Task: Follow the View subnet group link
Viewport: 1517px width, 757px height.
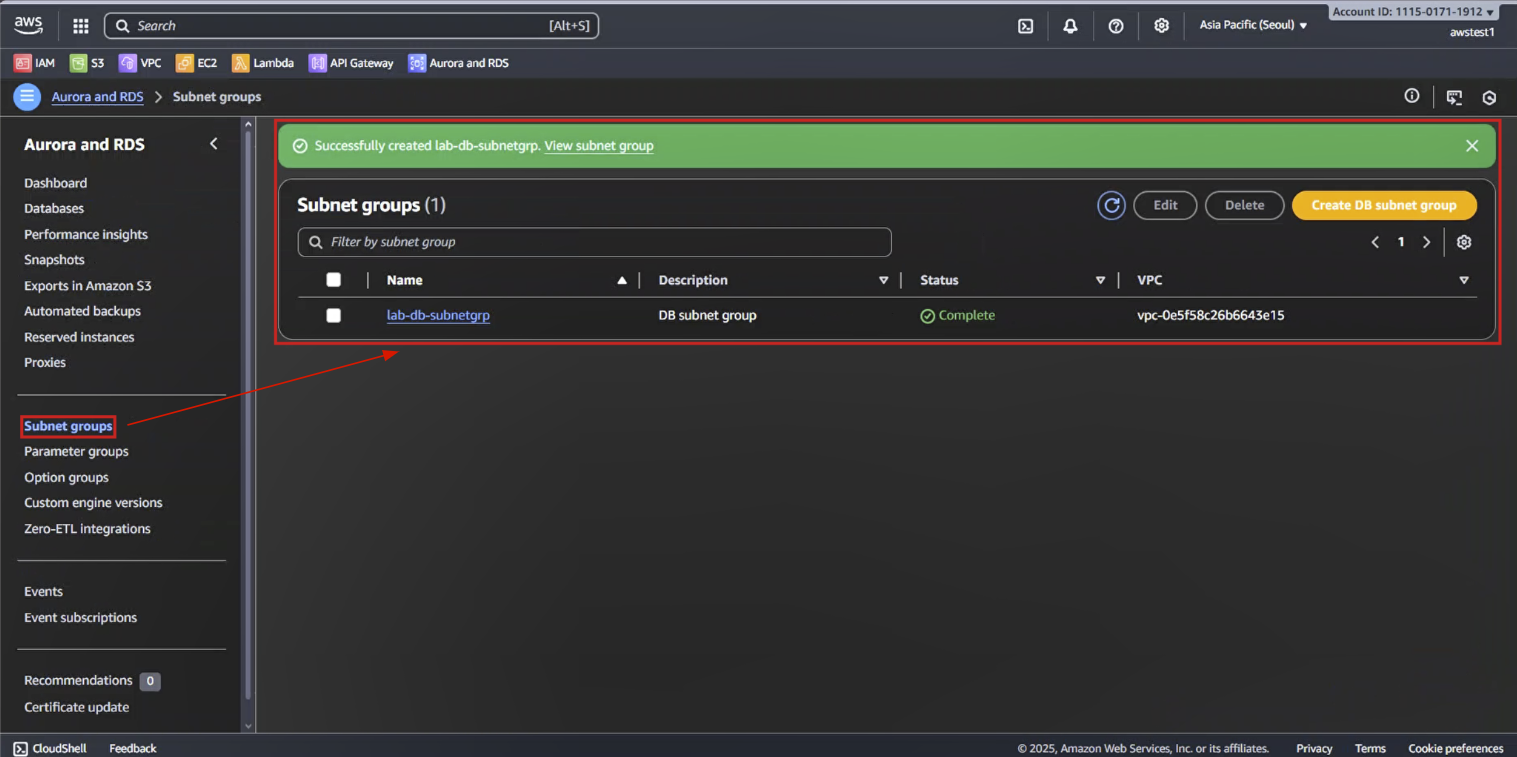Action: point(599,146)
